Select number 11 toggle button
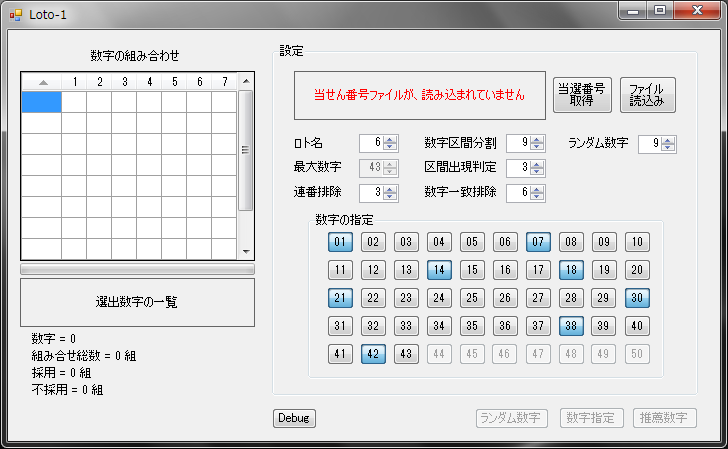Image resolution: width=728 pixels, height=449 pixels. (x=340, y=270)
